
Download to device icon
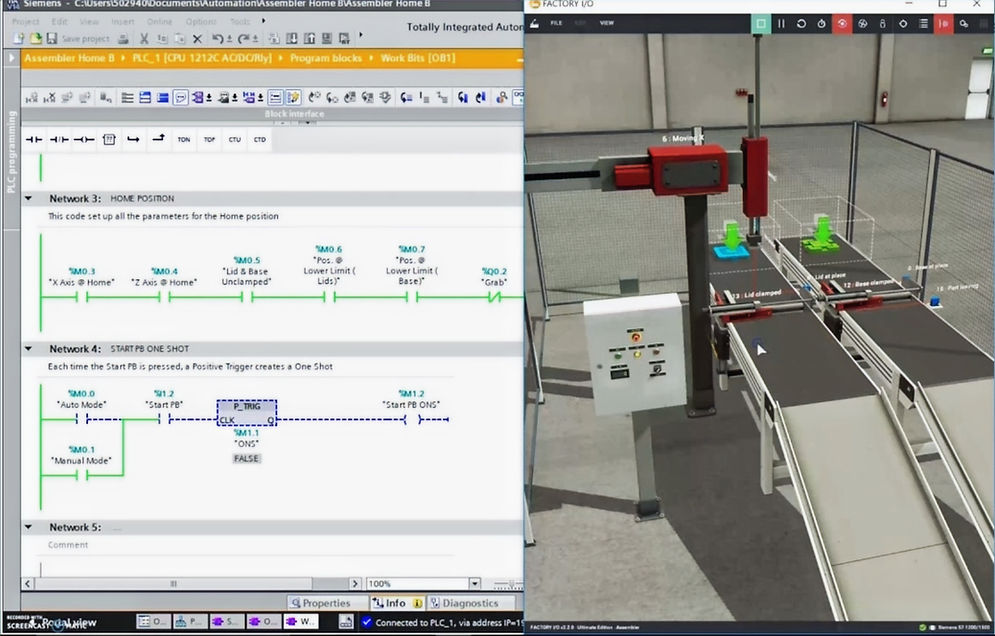click(291, 39)
